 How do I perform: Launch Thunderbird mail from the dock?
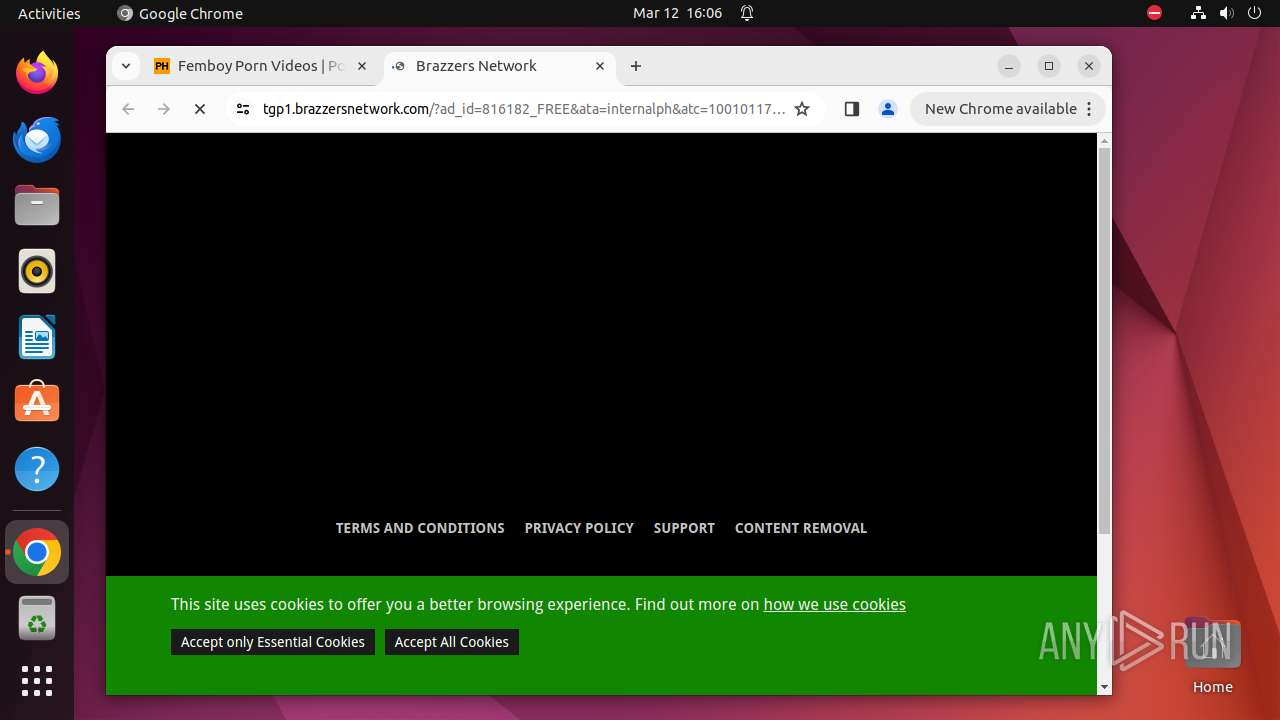tap(37, 139)
